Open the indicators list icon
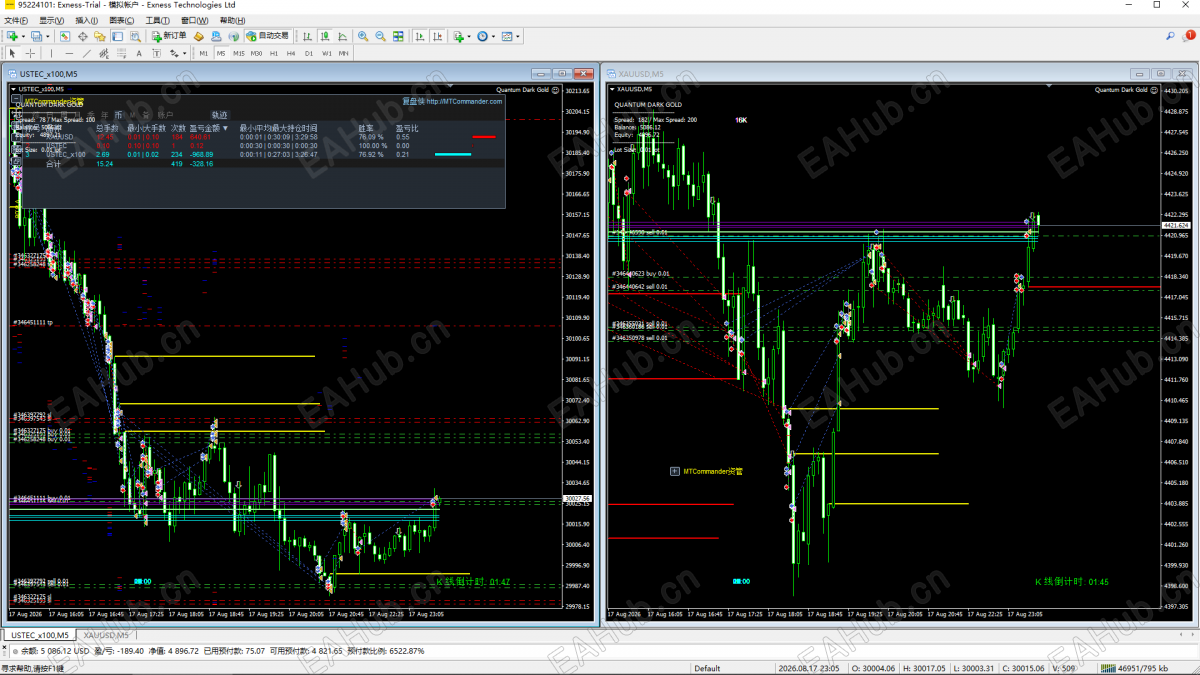1200x675 pixels. (x=458, y=36)
